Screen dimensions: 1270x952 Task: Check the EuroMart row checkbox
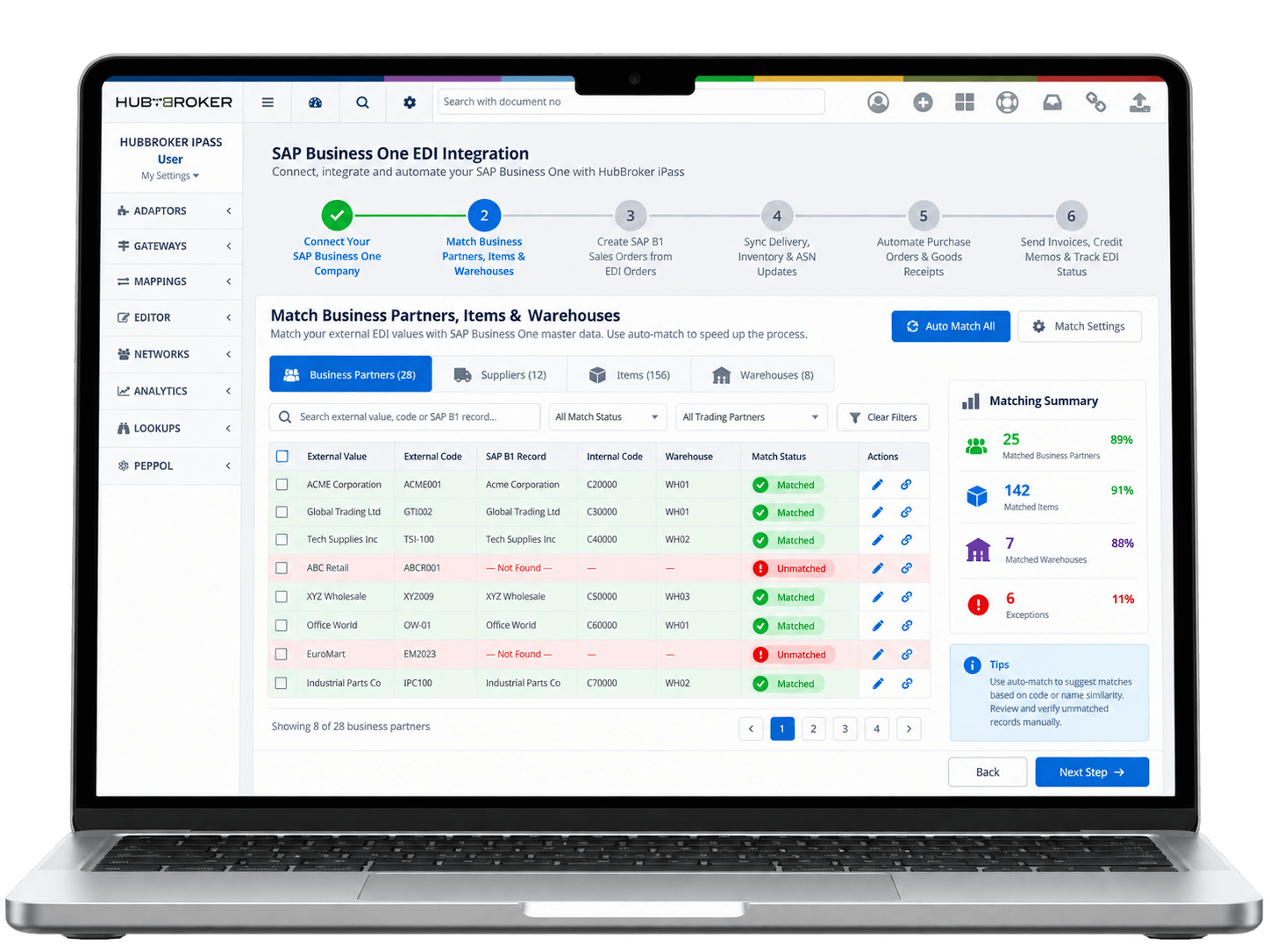pos(282,654)
